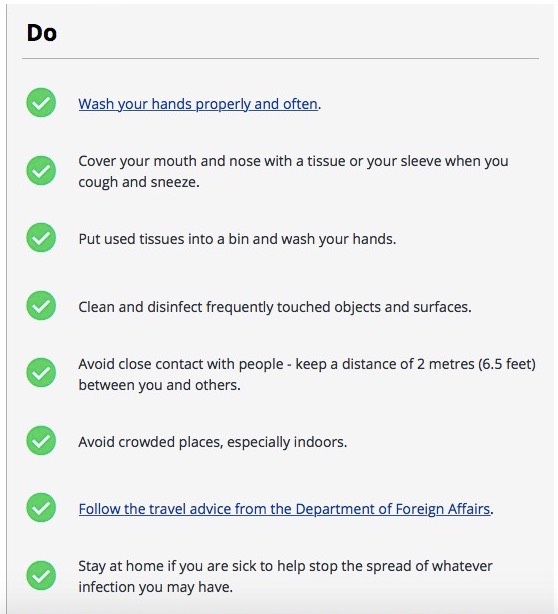
Task: Click the horizontal divider under the Do heading
Action: [x=280, y=59]
